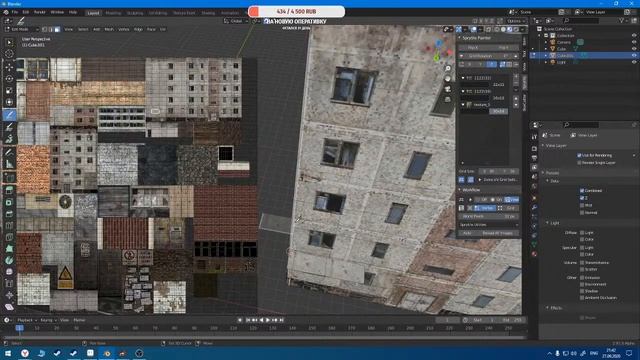Toggle Use for Rendering checkbox
The image size is (640, 360).
[579, 156]
